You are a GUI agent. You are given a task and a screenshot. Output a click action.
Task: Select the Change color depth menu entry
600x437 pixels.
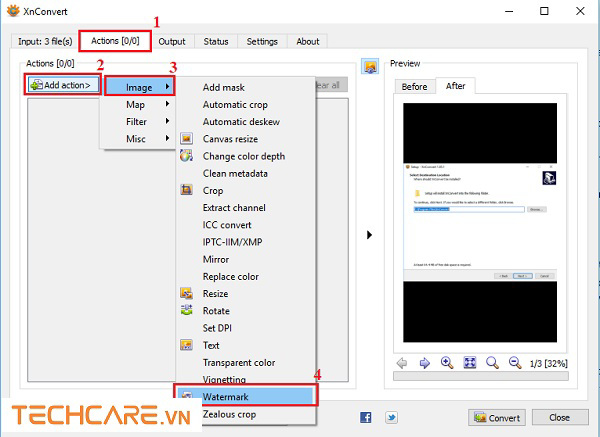tap(246, 156)
